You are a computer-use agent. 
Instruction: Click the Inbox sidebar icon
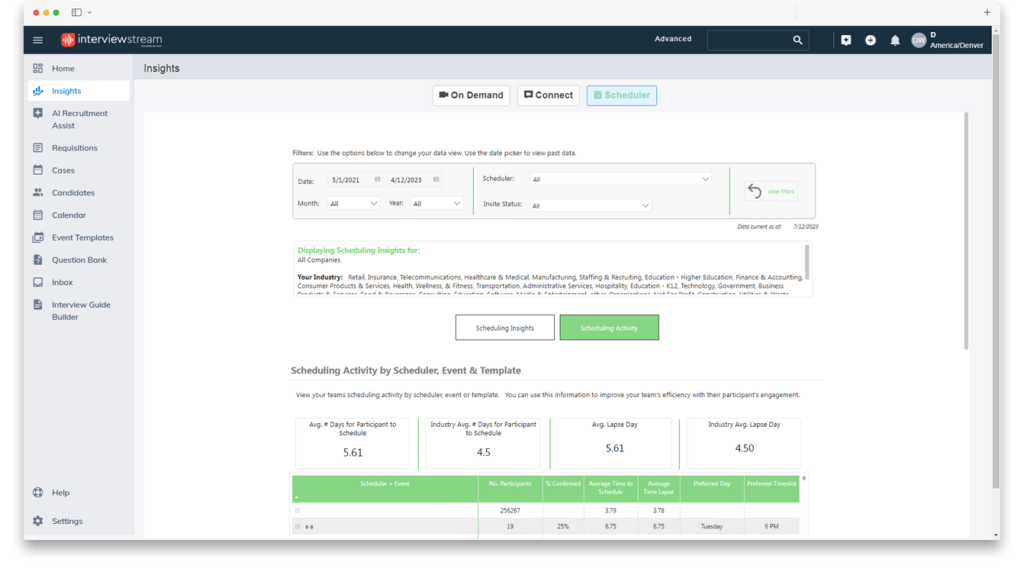[38, 282]
